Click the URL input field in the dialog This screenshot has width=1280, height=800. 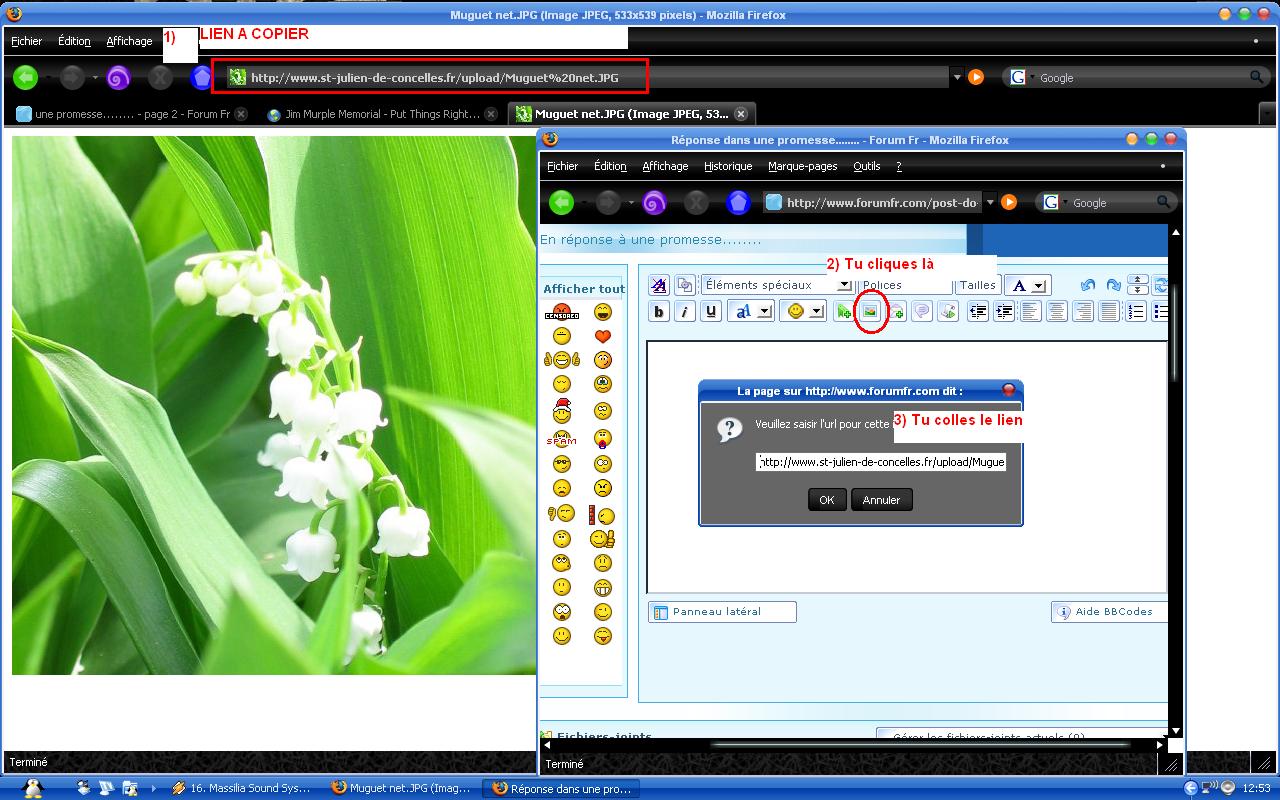(880, 462)
